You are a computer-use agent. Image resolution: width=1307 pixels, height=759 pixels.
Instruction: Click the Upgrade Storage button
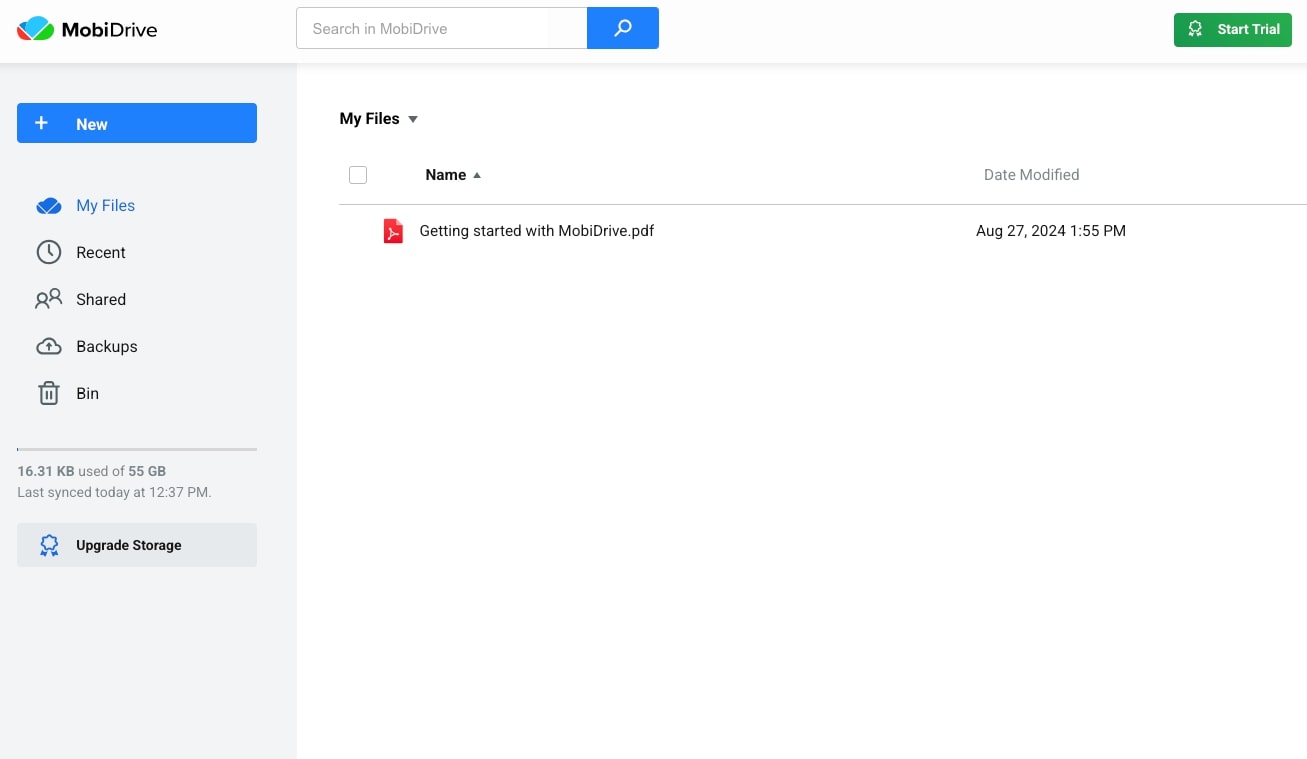point(137,545)
